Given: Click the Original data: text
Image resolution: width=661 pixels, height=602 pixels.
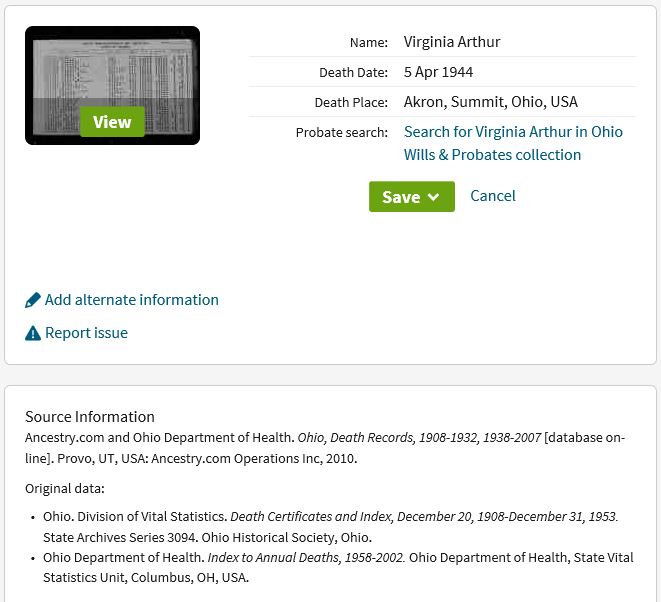Looking at the screenshot, I should [64, 489].
